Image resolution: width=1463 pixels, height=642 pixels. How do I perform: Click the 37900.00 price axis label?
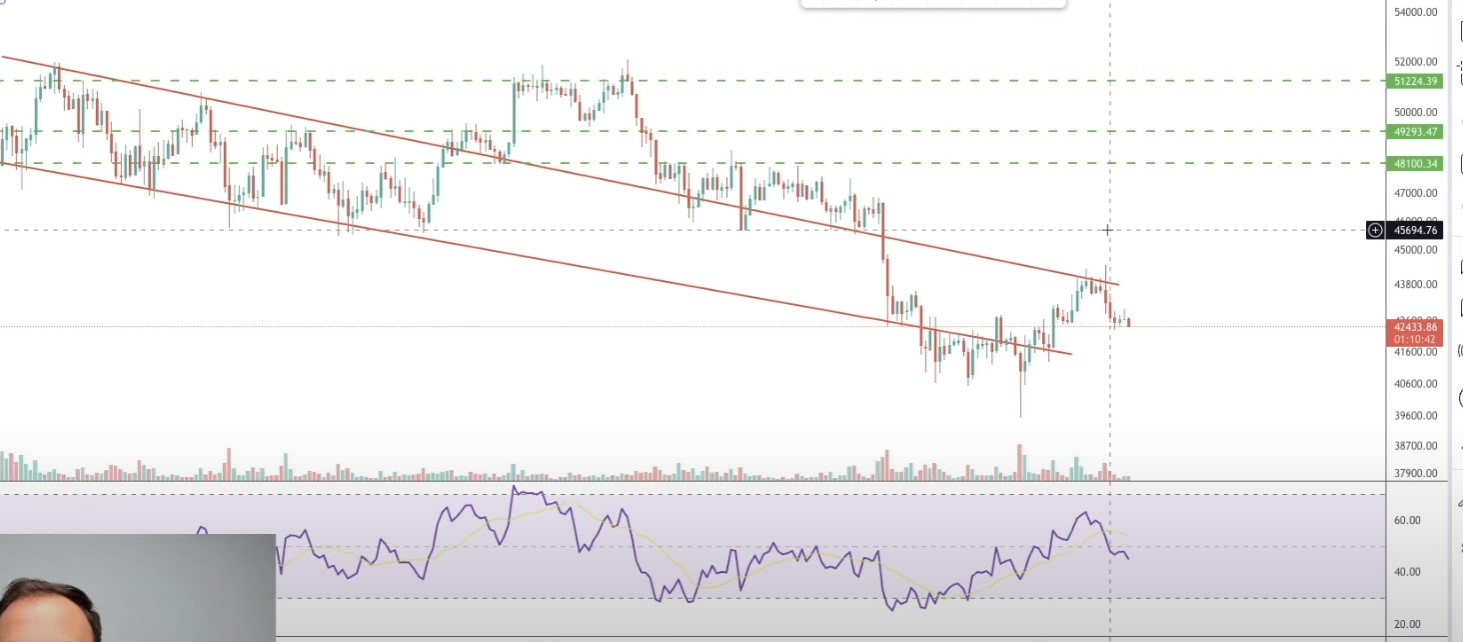click(x=1416, y=473)
